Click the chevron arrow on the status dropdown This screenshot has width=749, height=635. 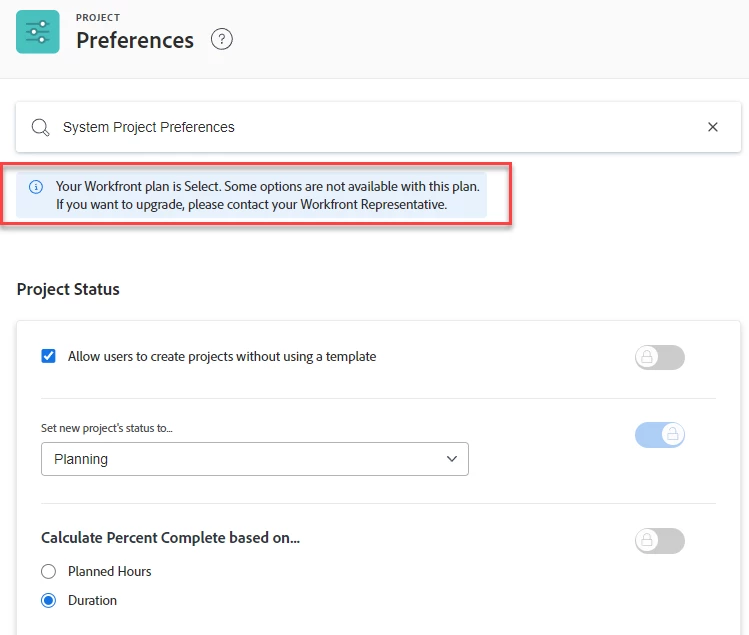pos(452,459)
